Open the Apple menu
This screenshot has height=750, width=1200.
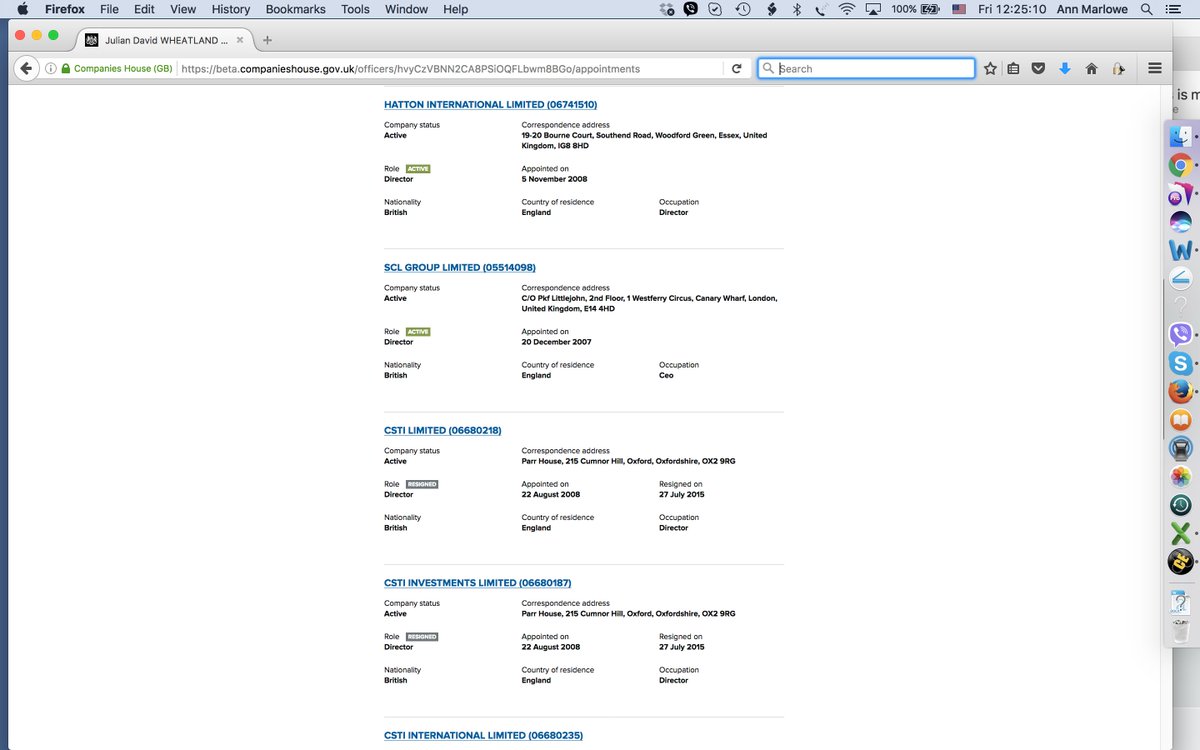tap(22, 9)
